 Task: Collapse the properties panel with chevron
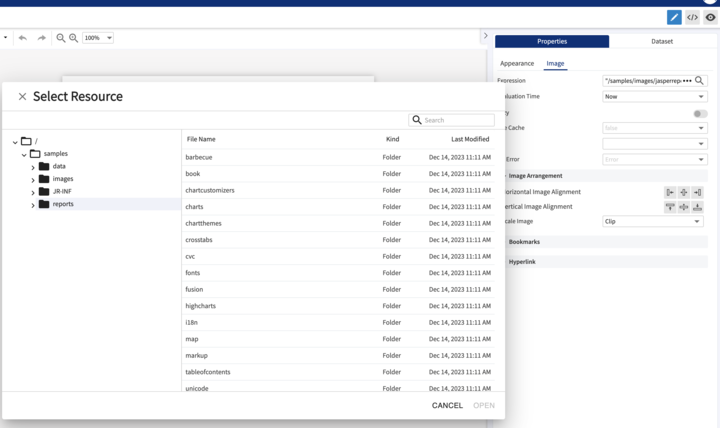click(485, 35)
